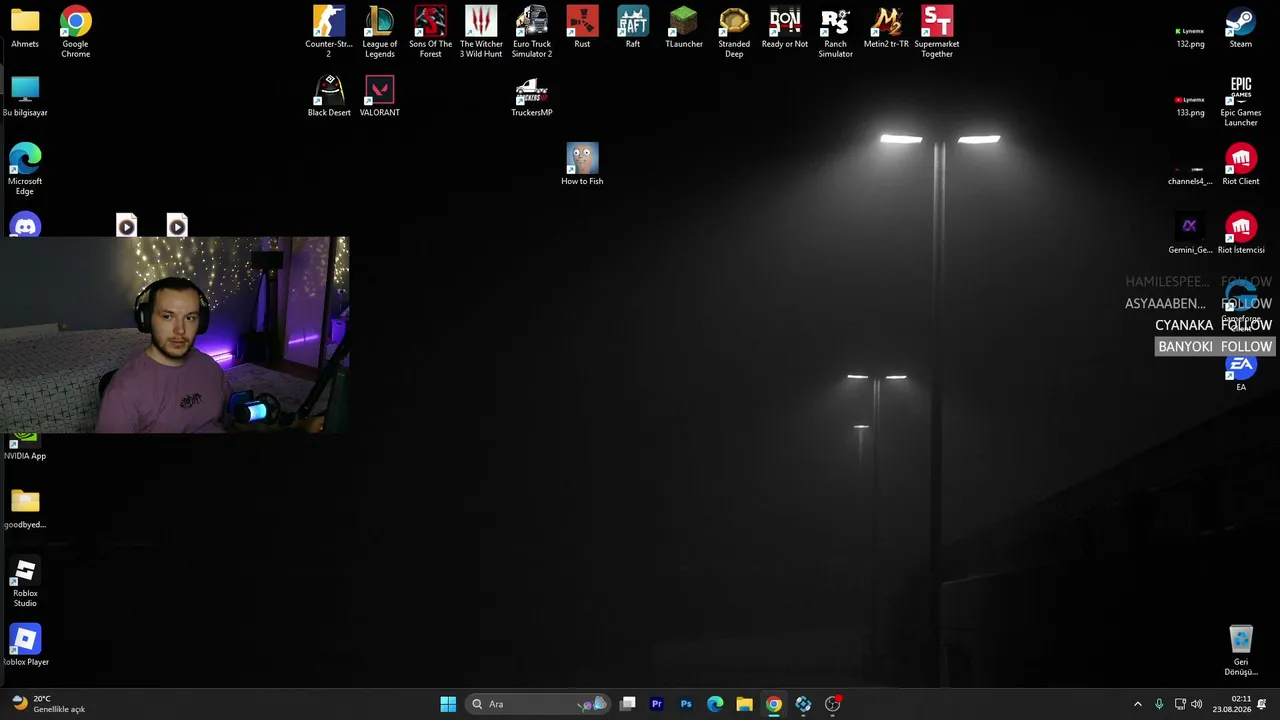Select the VALORANT desktop shortcut
The width and height of the screenshot is (1280, 720).
[380, 96]
